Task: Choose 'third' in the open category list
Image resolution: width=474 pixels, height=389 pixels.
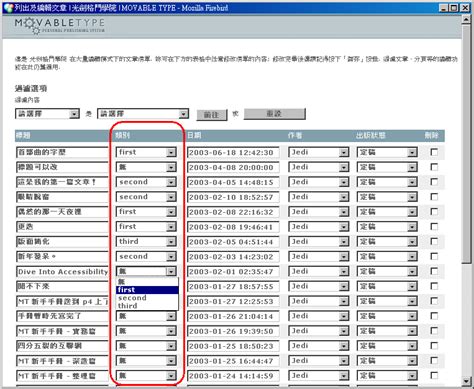Action: [x=147, y=306]
